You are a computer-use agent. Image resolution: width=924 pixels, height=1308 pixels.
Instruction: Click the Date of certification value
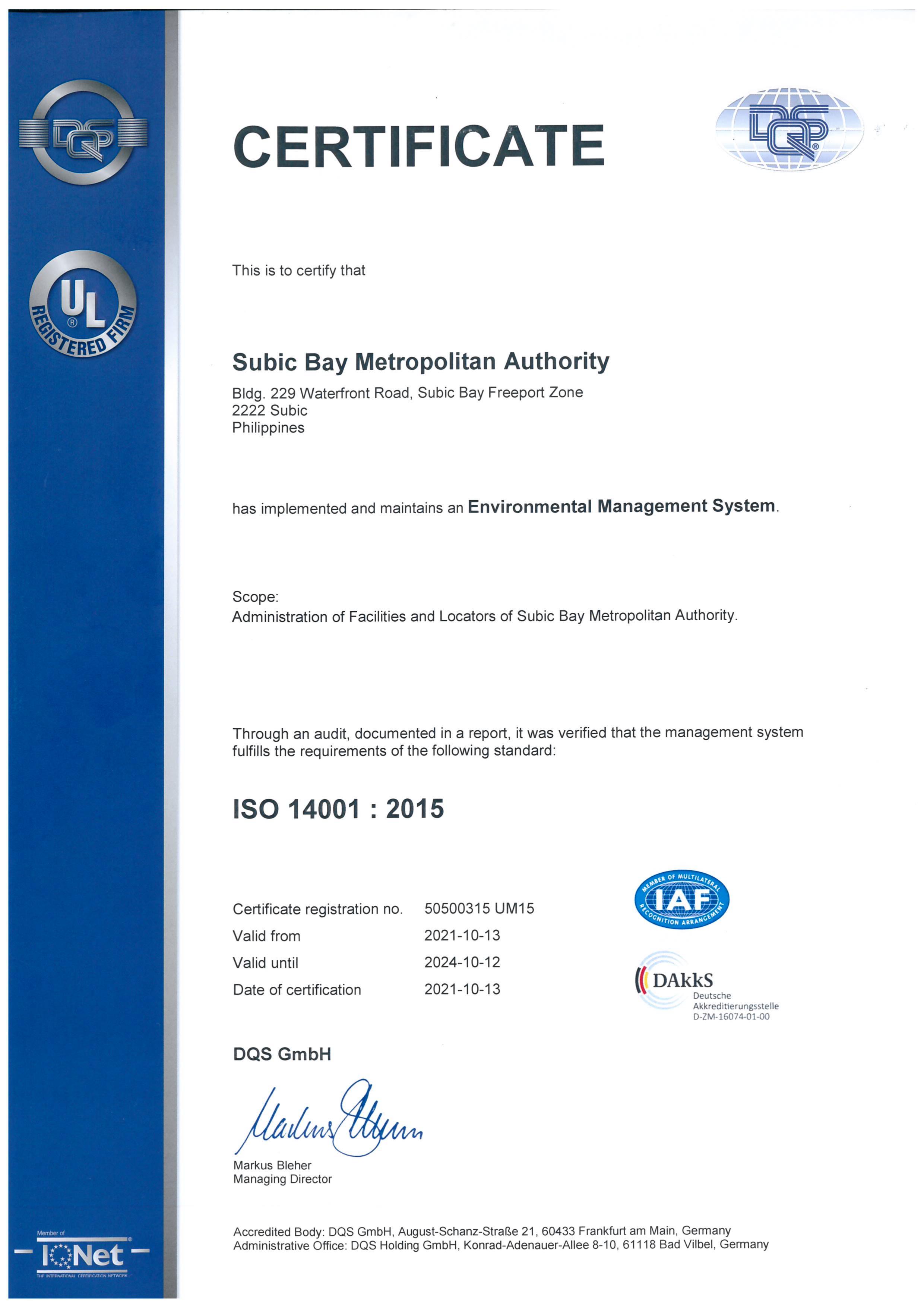coord(462,989)
